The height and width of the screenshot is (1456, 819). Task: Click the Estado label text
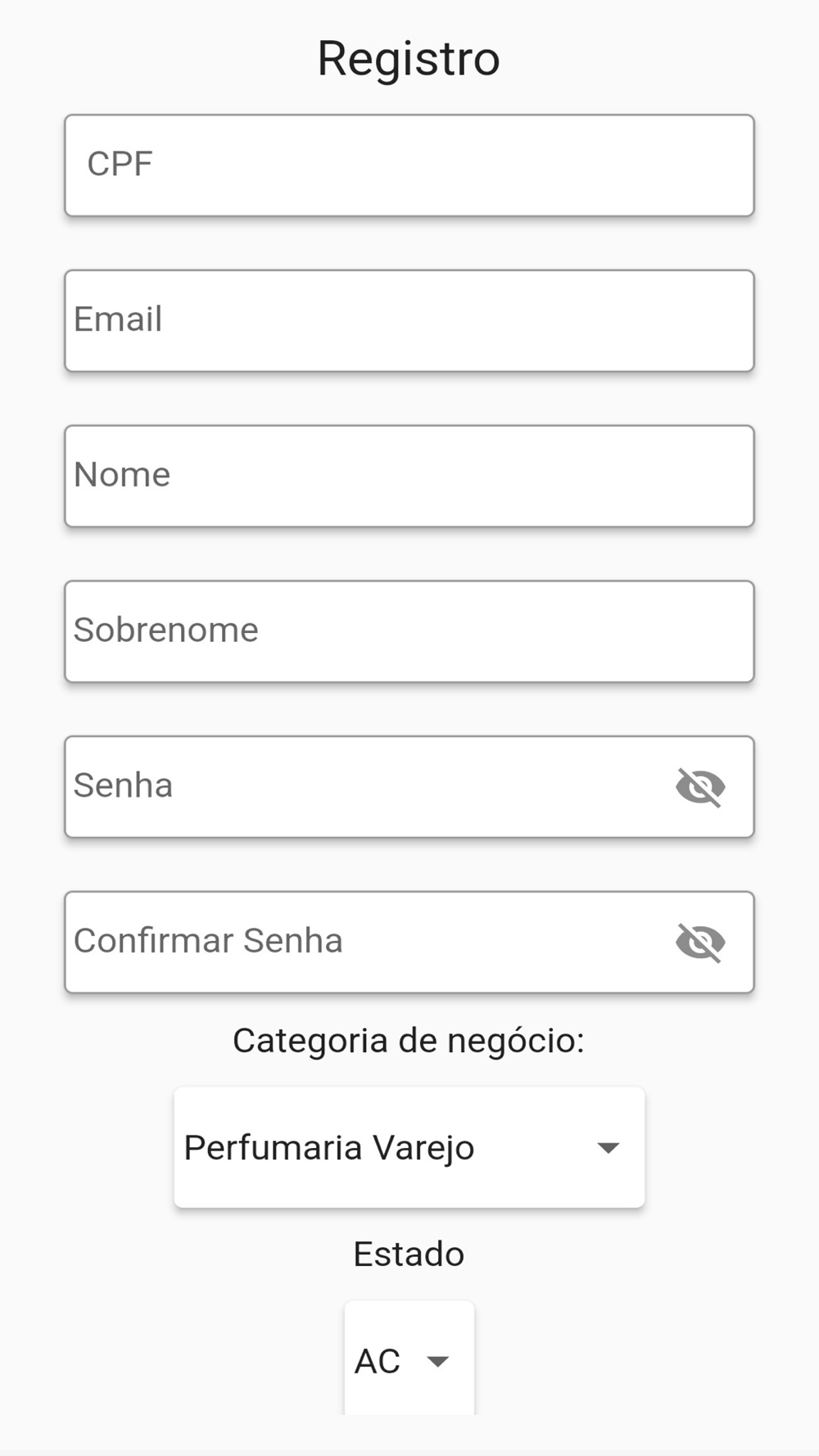click(409, 1254)
